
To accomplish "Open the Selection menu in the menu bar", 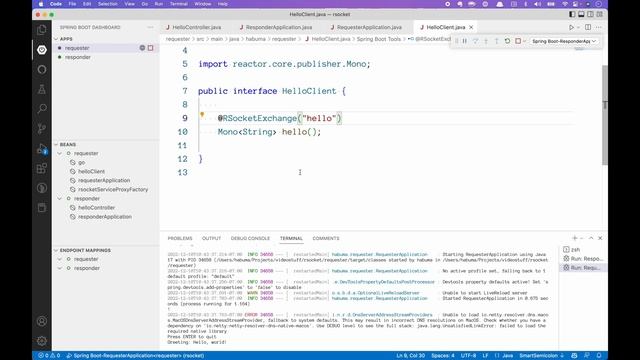I will (x=107, y=4).
